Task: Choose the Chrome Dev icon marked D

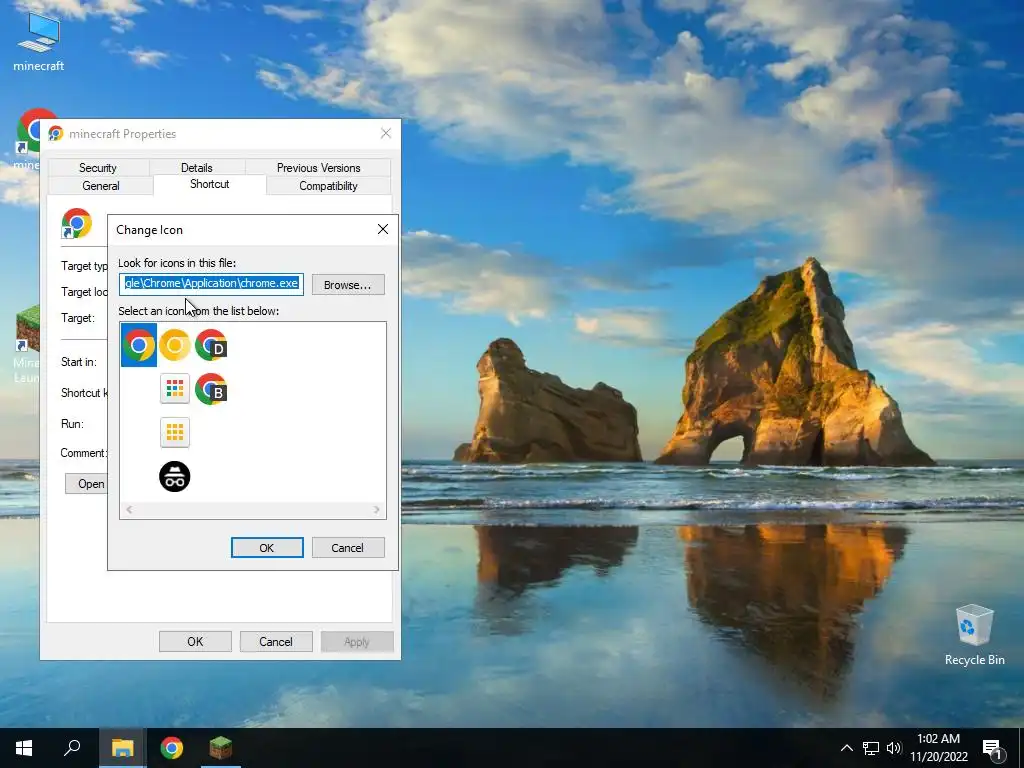Action: (x=211, y=345)
